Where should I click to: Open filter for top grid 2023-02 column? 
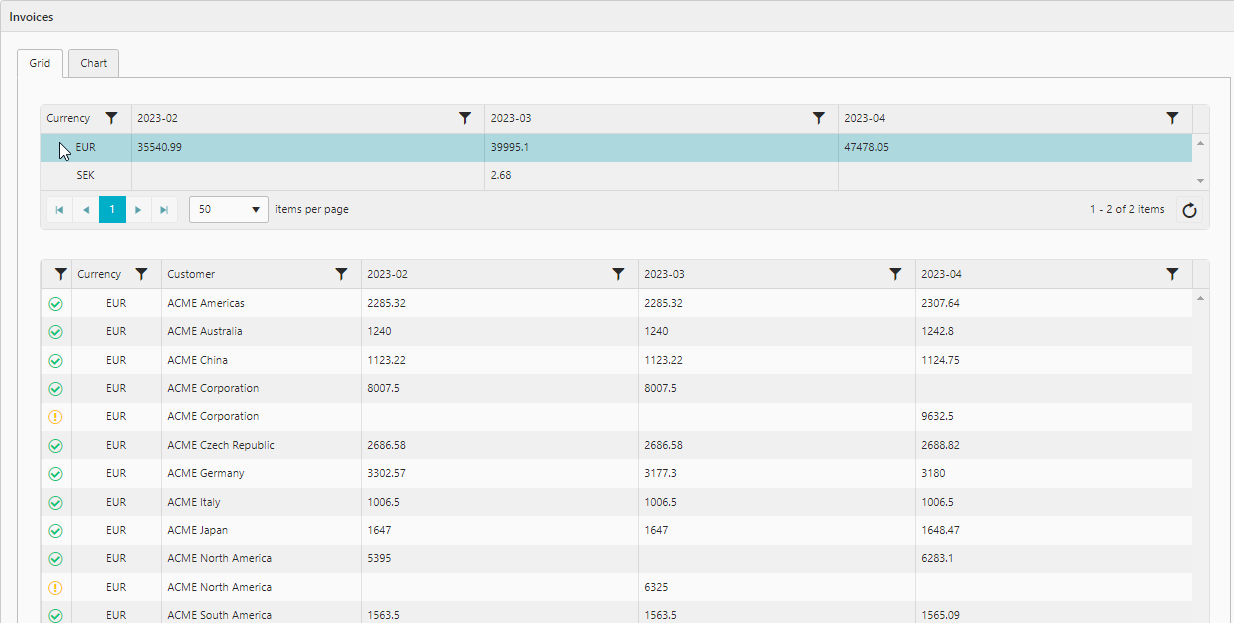pyautogui.click(x=465, y=118)
